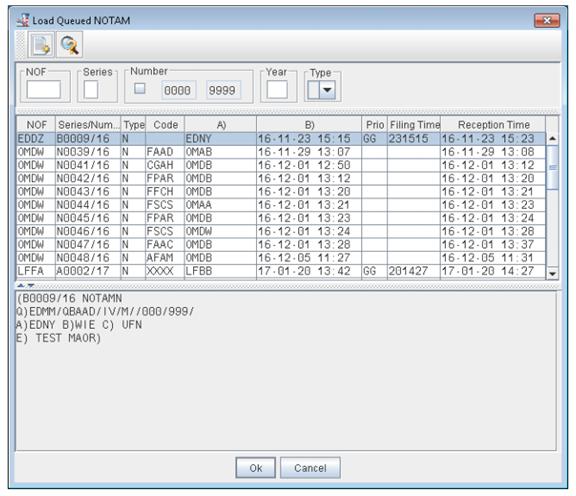
Task: Click the app icon in title bar
Action: coord(23,20)
